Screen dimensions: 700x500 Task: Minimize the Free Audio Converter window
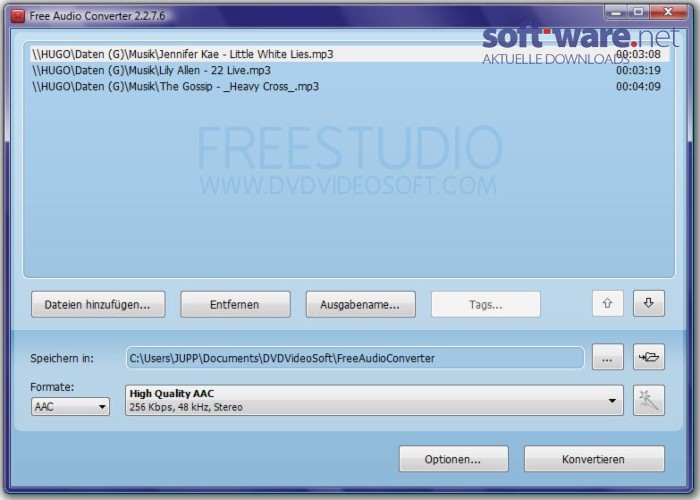tap(616, 12)
